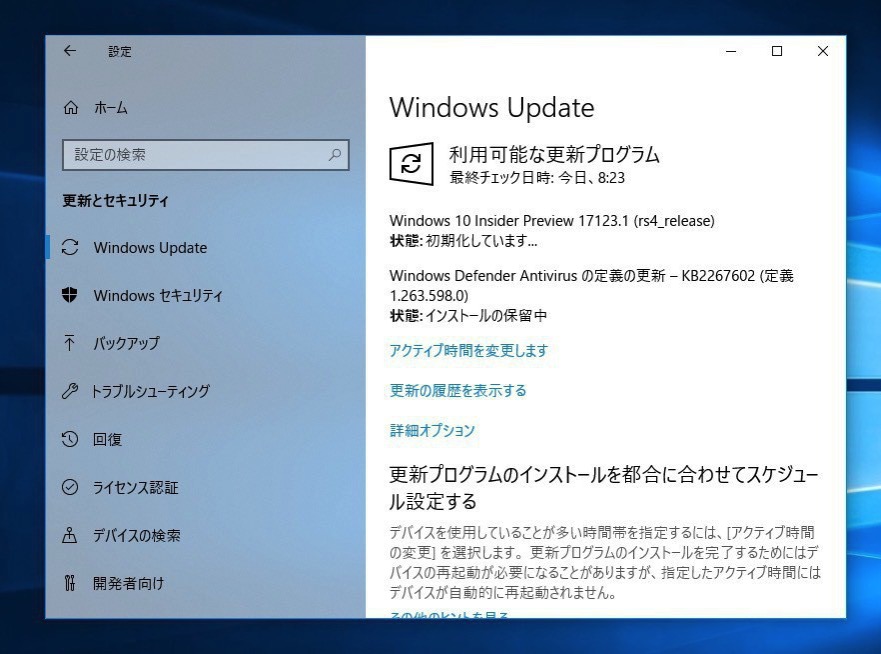Open Windows Update in the sidebar
881x654 pixels.
(x=150, y=248)
